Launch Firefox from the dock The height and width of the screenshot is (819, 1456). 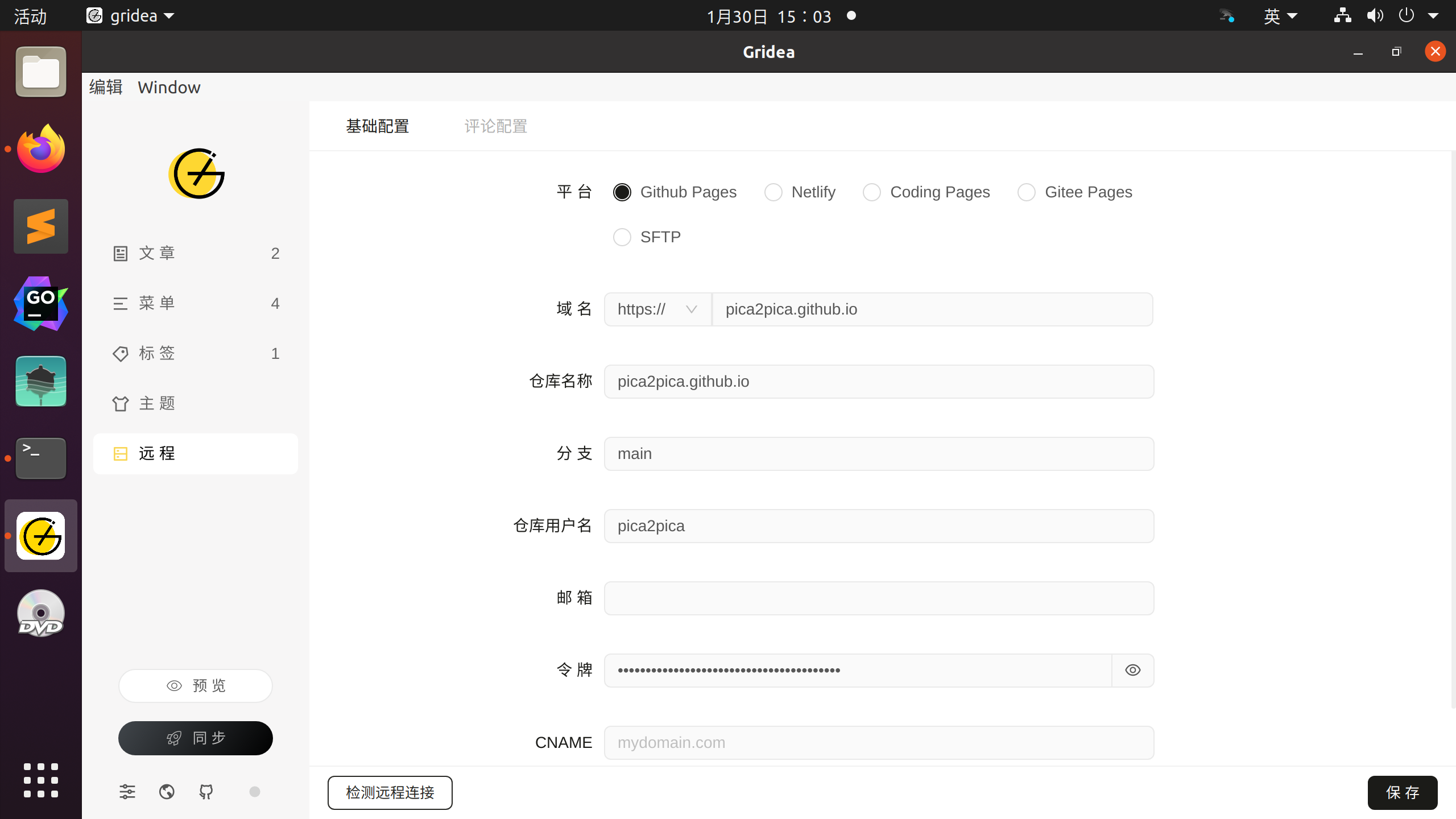pos(41,149)
